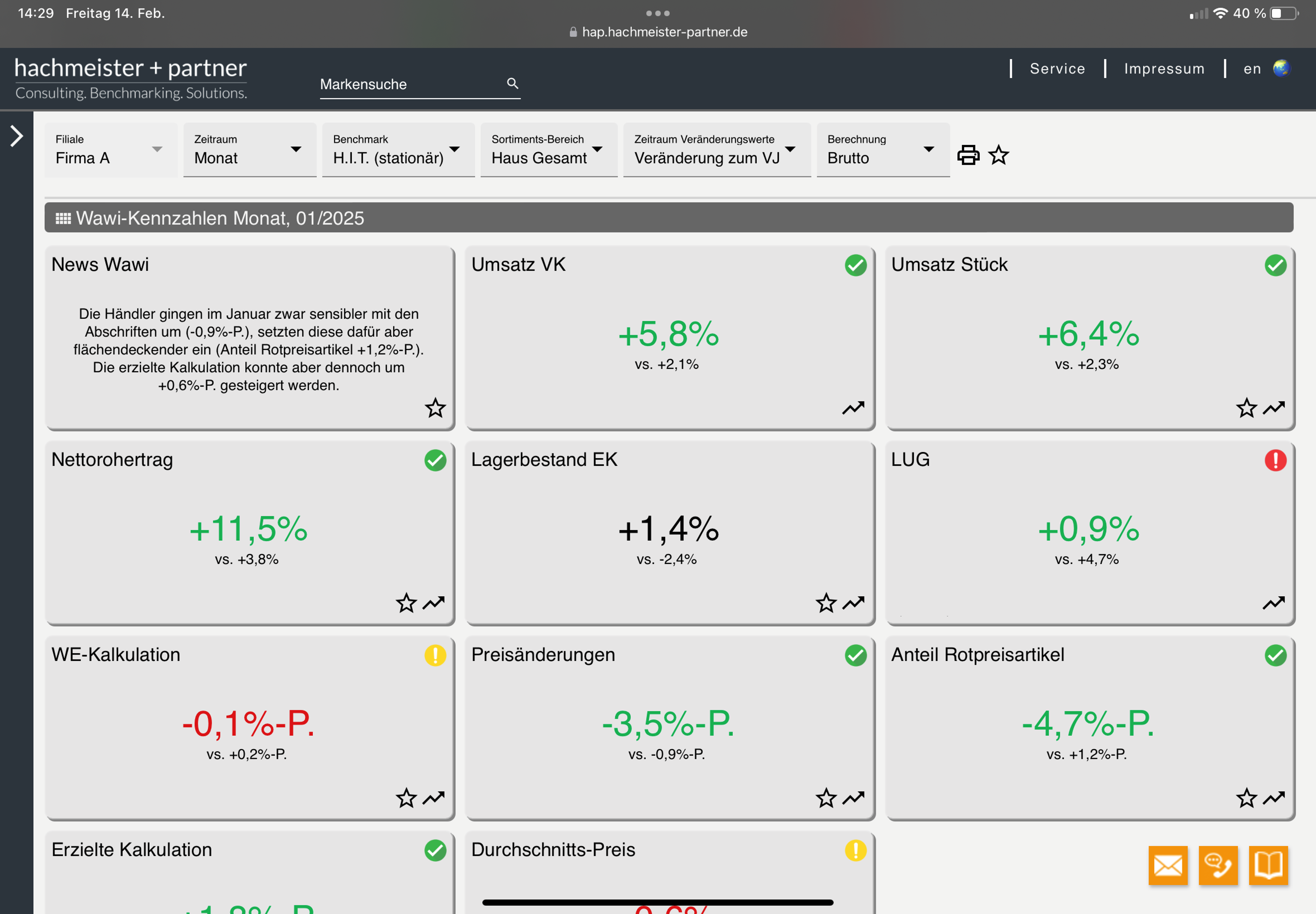
Task: Open the Zeitraum Monat dropdown
Action: (x=250, y=150)
